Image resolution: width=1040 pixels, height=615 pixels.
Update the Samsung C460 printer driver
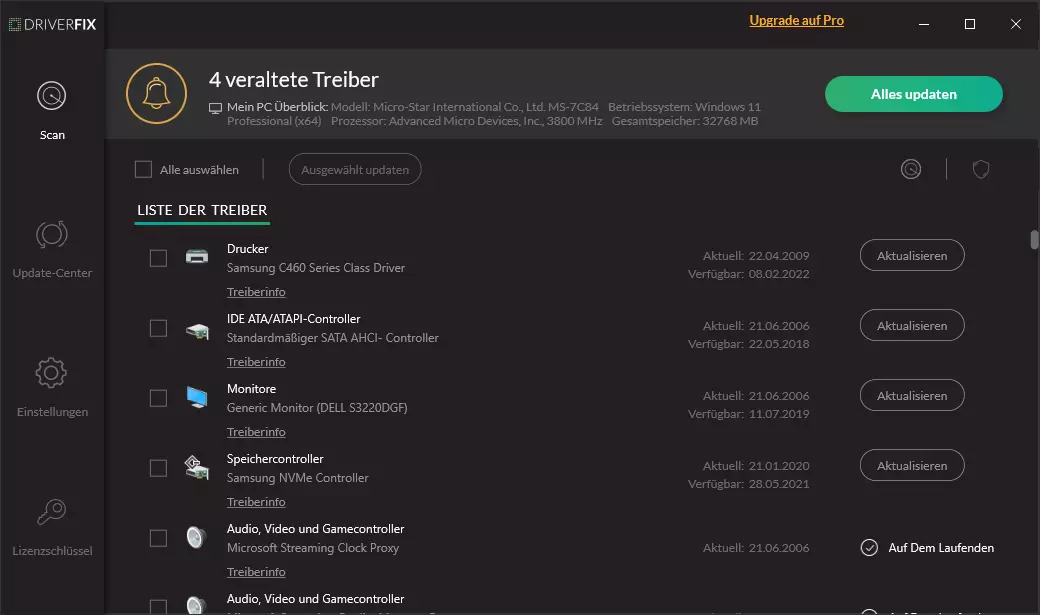click(912, 255)
